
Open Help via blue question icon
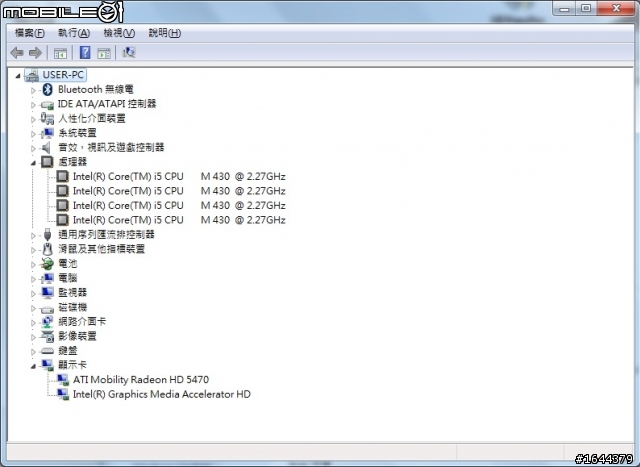tap(85, 53)
